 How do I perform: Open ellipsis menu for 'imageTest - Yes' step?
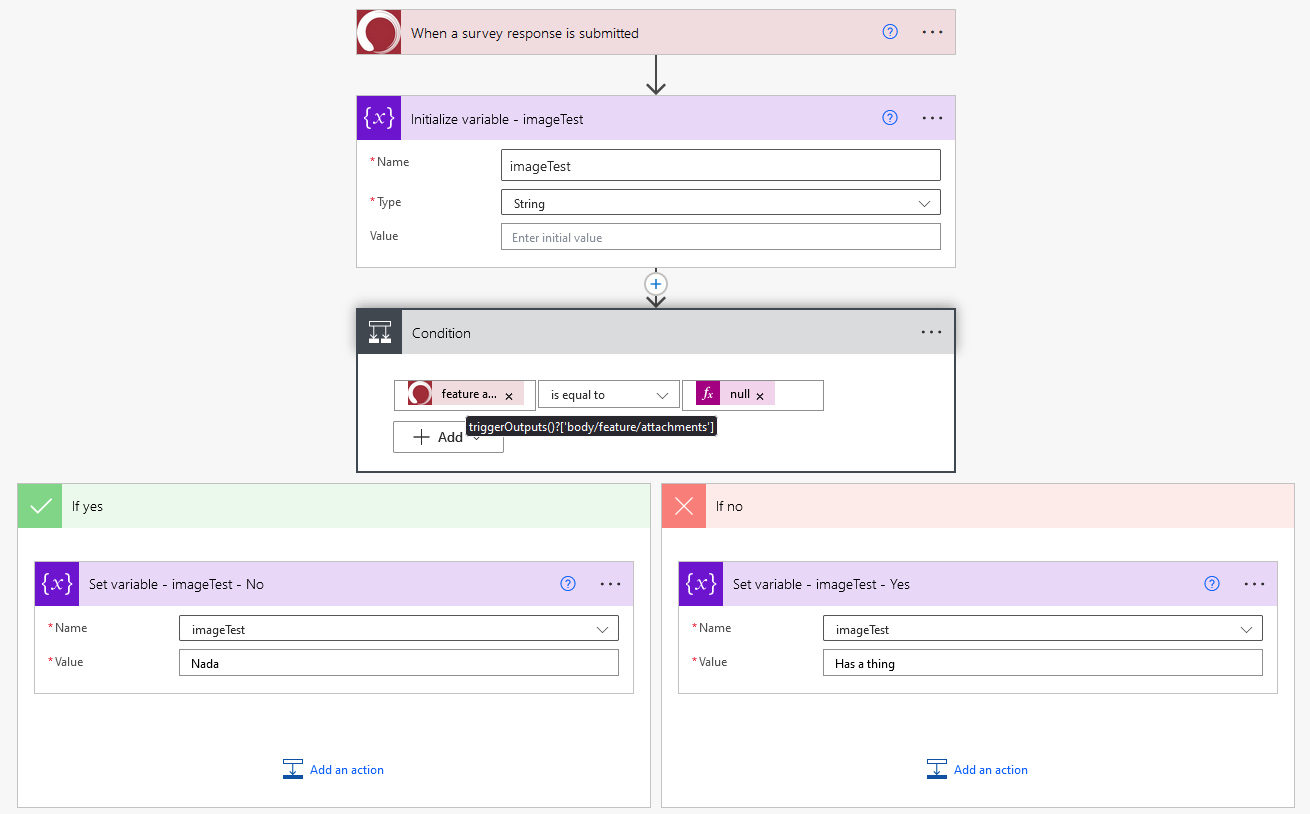coord(1254,584)
